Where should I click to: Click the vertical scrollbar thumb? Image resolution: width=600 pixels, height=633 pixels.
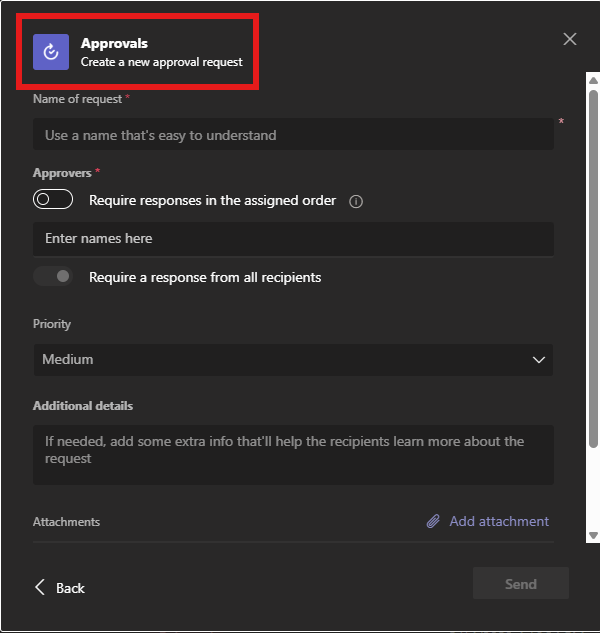coord(593,269)
